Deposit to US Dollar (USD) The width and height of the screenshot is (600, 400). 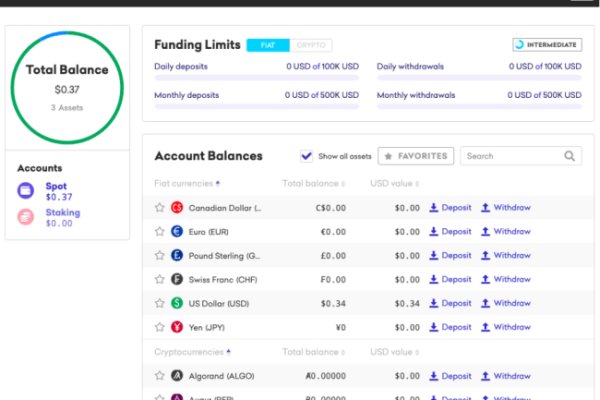450,303
